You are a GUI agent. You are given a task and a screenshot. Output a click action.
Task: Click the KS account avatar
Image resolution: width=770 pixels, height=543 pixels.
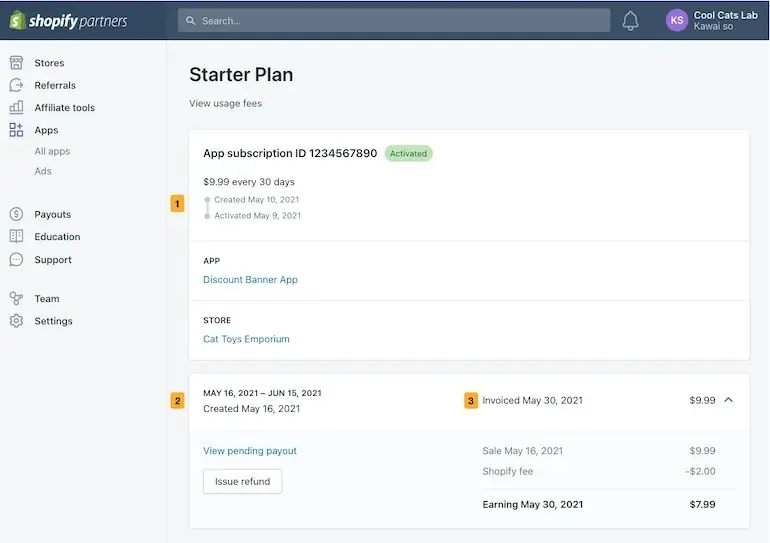pos(677,20)
